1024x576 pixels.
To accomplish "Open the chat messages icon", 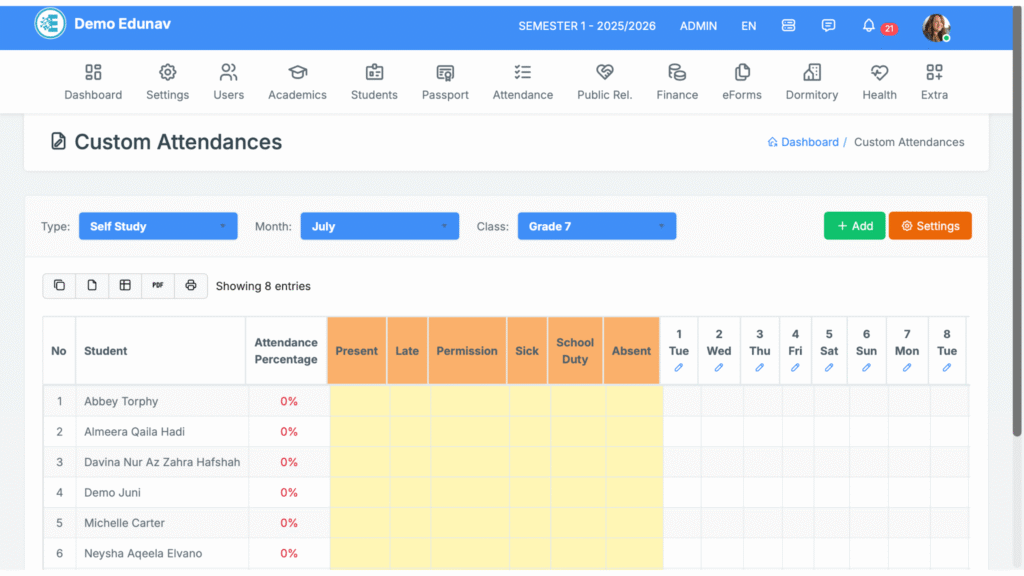I will pos(828,26).
